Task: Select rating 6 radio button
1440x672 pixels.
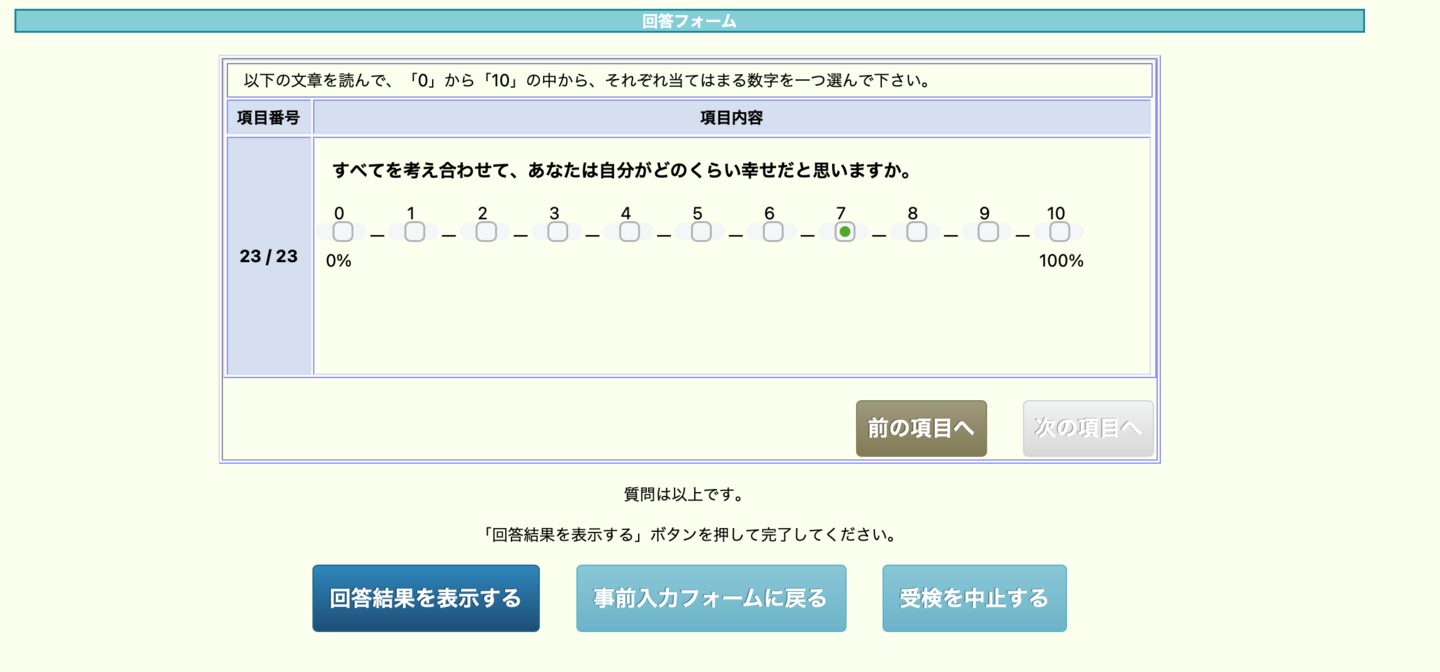Action: [x=773, y=232]
